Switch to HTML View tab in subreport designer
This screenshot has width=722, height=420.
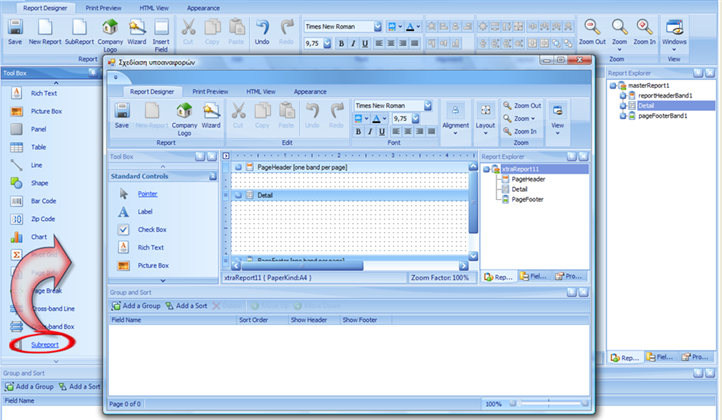tap(261, 92)
